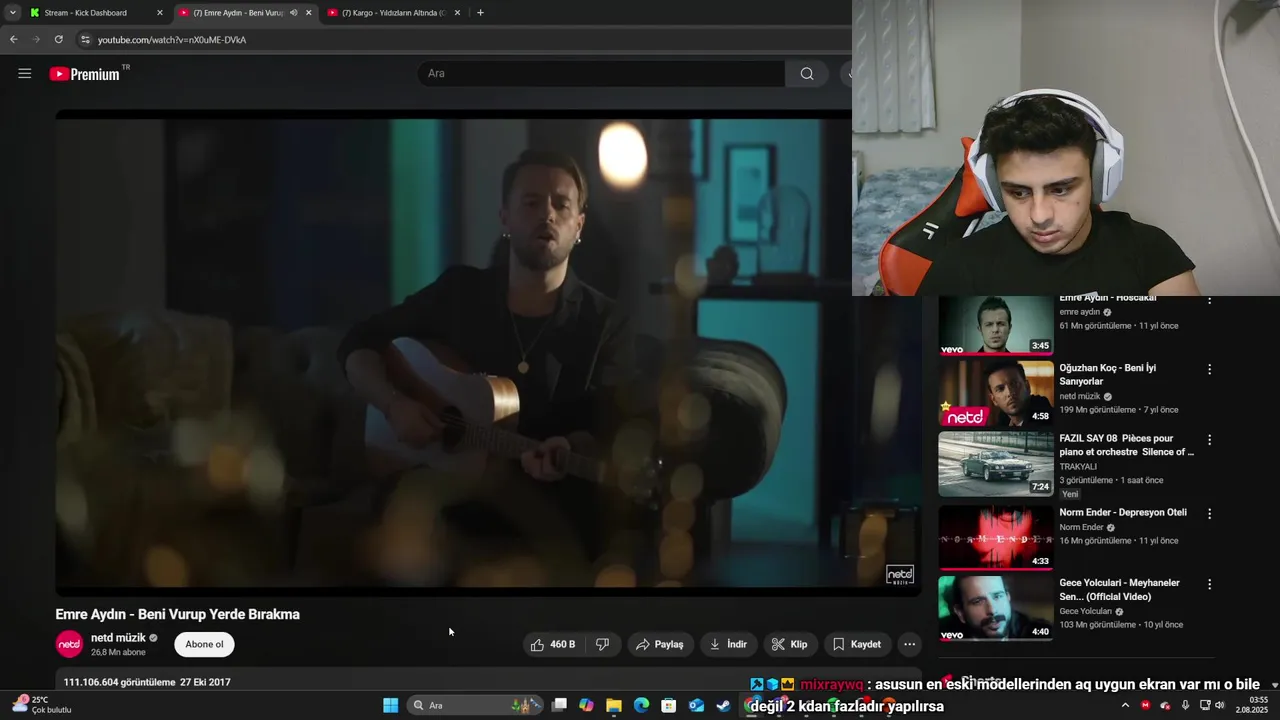Open the netd müzik channel name link

pos(118,637)
